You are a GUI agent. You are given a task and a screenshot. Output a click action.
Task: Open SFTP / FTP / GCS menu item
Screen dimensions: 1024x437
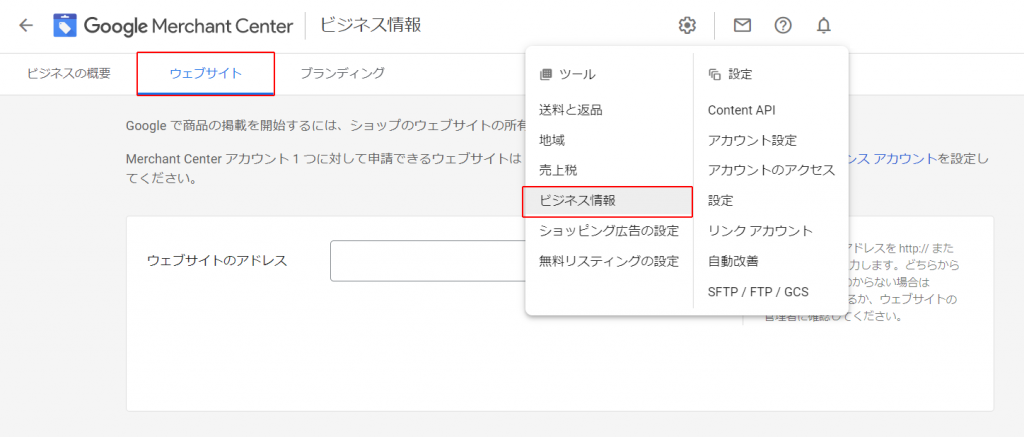tap(758, 291)
